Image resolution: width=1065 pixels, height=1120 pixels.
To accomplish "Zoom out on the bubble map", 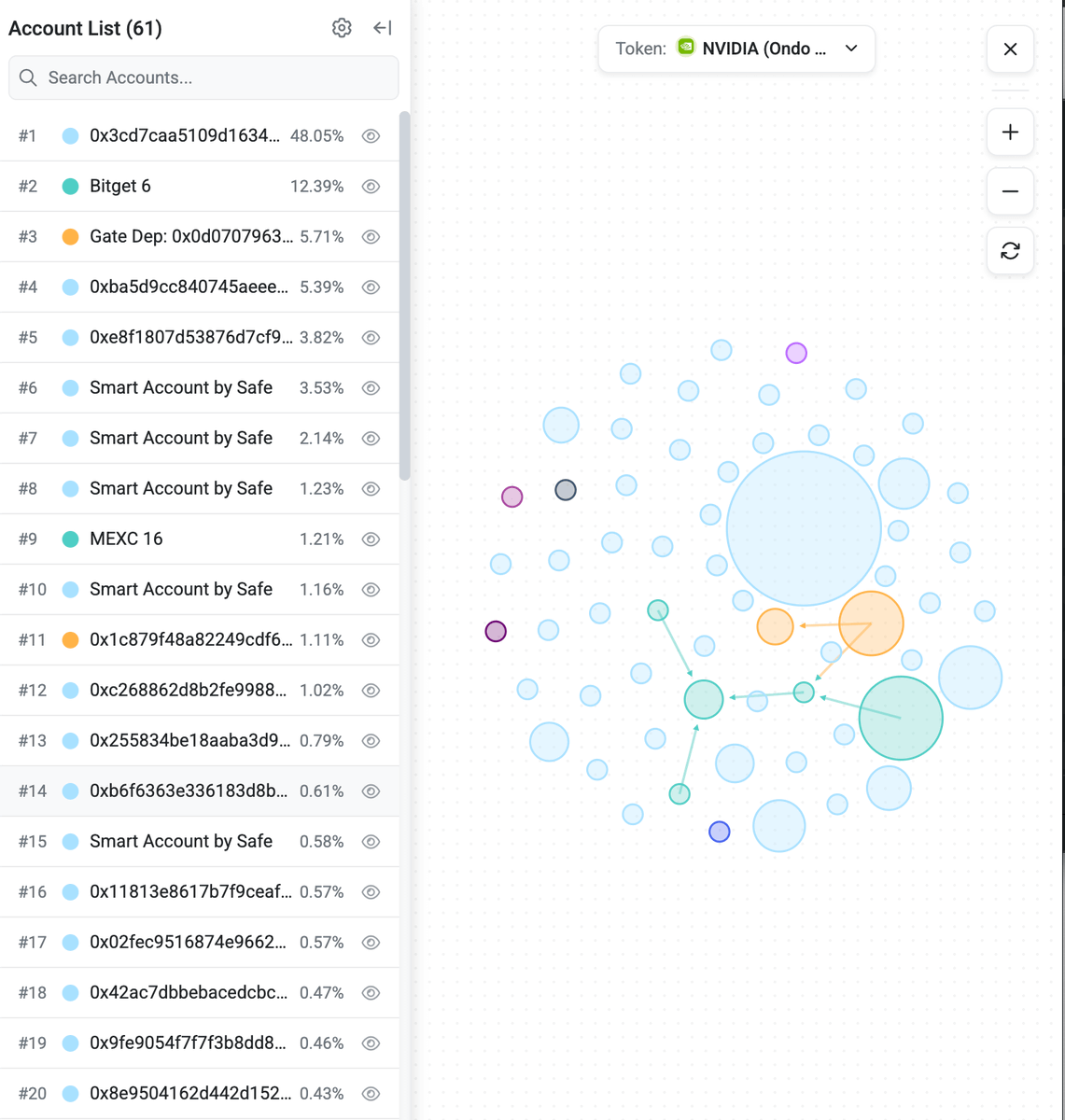I will [x=1010, y=191].
